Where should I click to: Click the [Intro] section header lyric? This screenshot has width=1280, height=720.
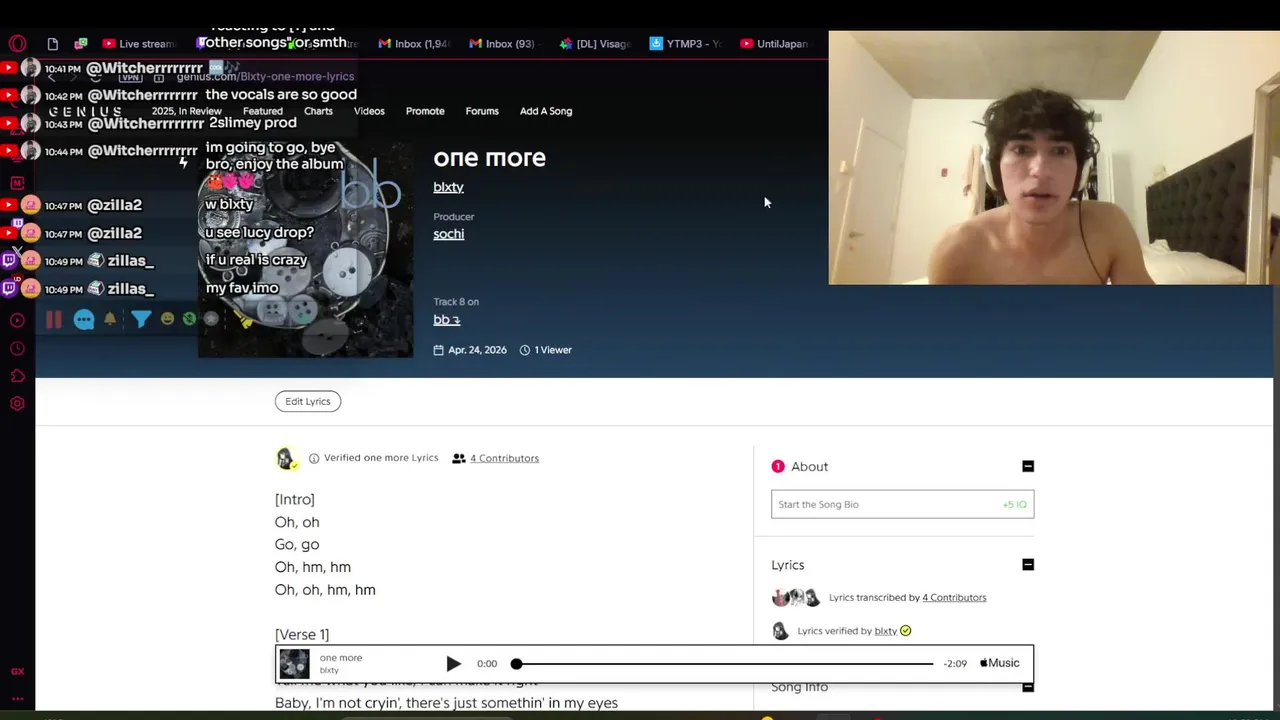[295, 499]
